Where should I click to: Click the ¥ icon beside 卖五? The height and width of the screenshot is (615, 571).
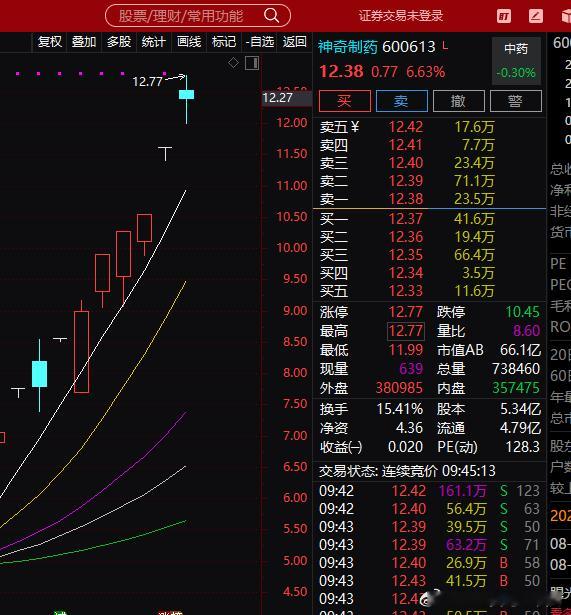[x=355, y=127]
